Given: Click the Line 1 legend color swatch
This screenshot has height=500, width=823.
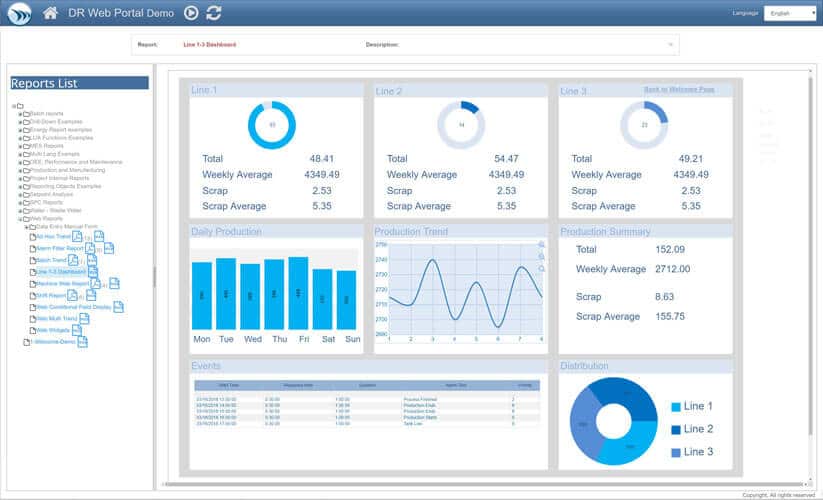Looking at the screenshot, I should click(676, 407).
